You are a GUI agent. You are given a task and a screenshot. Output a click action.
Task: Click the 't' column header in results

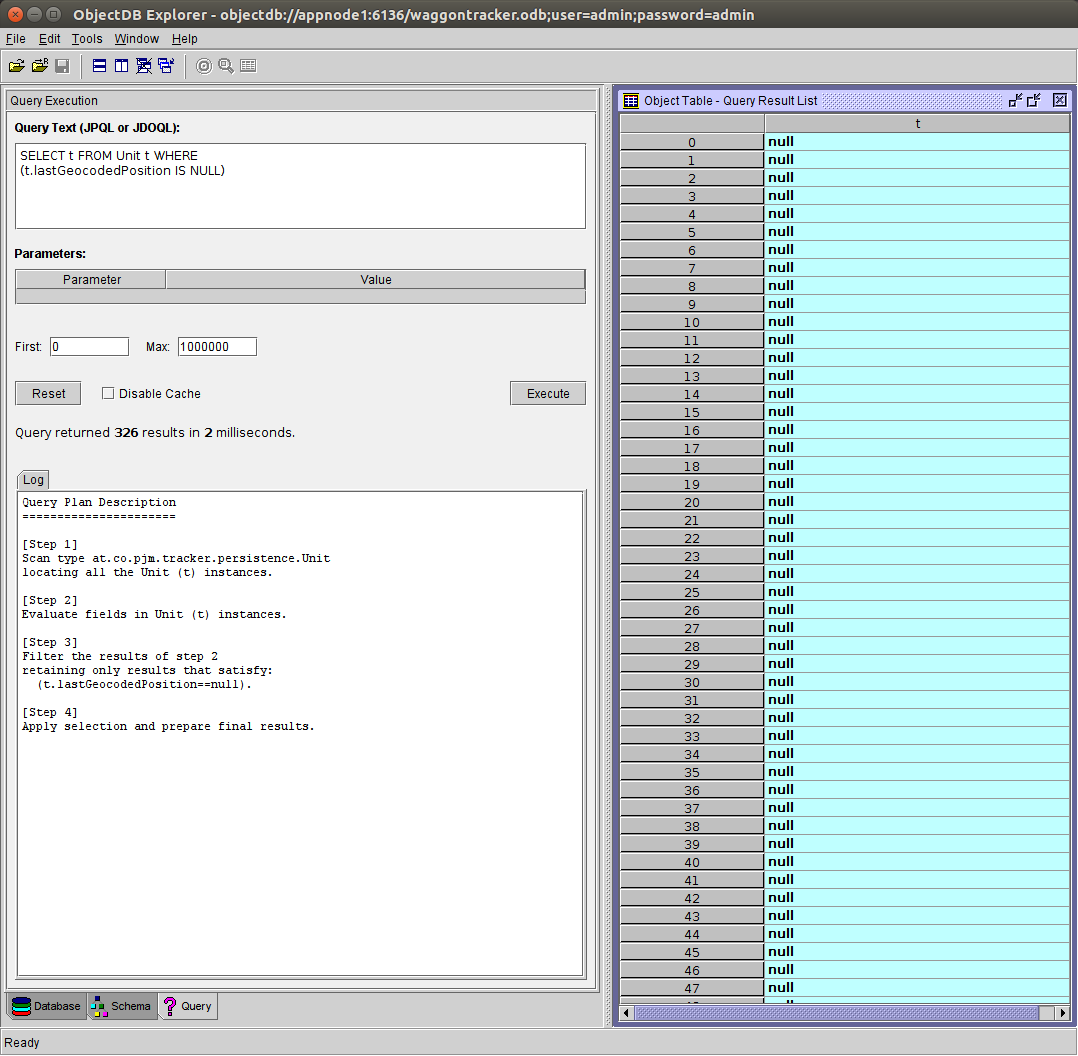click(917, 124)
